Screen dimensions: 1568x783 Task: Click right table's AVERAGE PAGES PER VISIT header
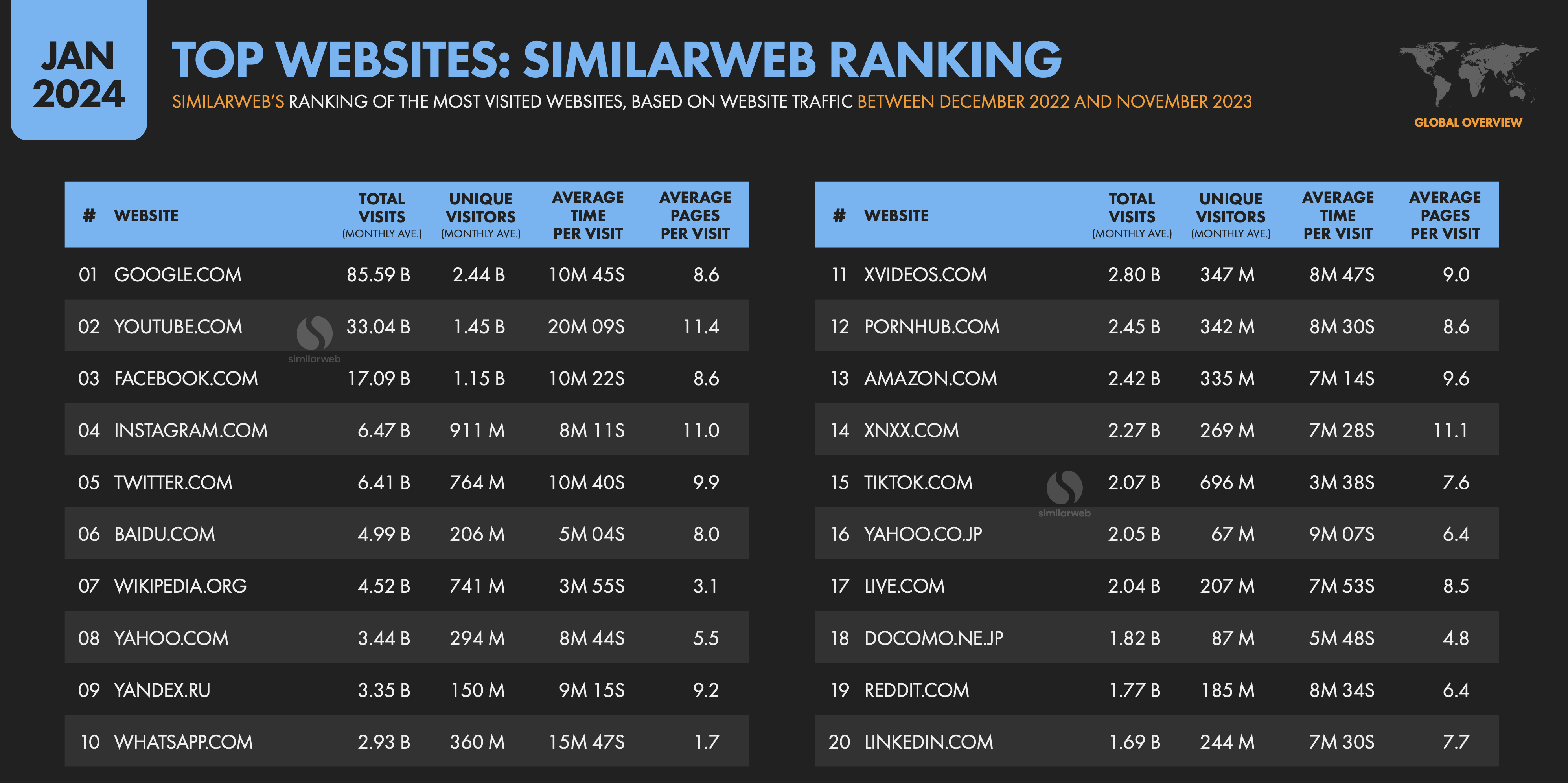coord(1445,215)
